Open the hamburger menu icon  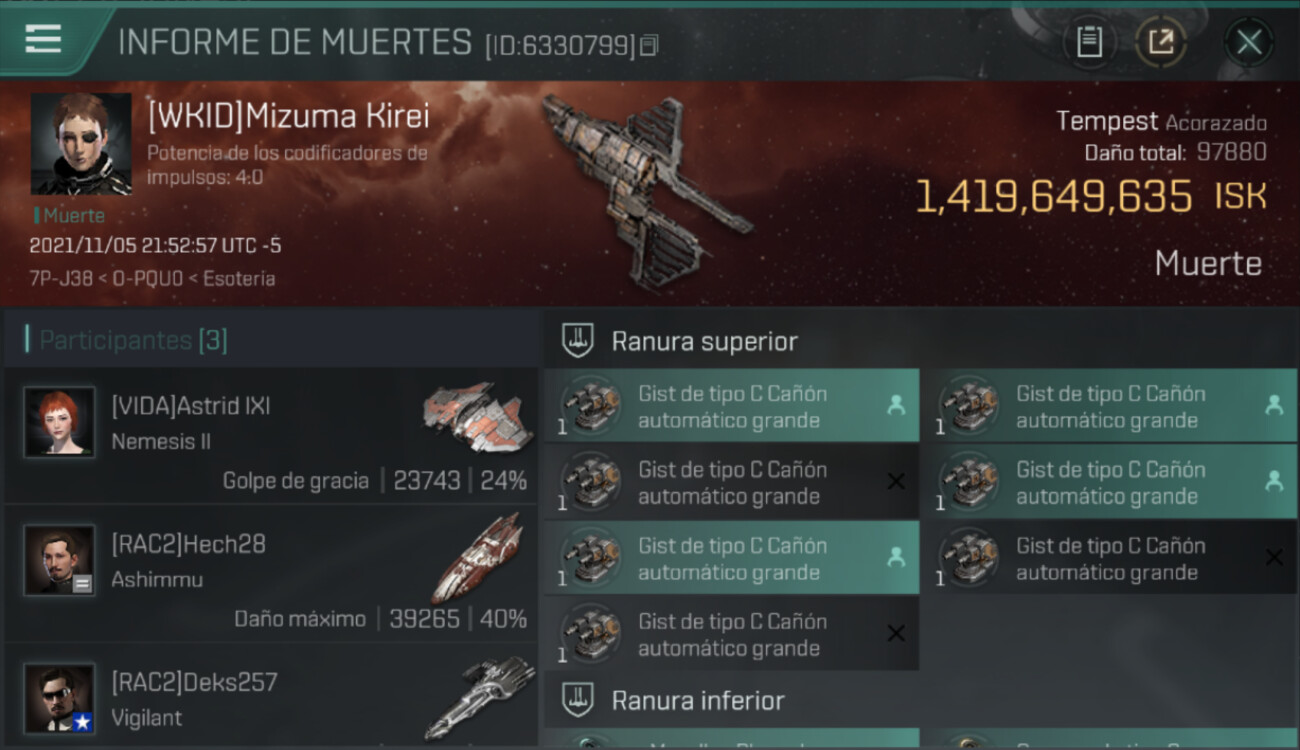(x=43, y=39)
